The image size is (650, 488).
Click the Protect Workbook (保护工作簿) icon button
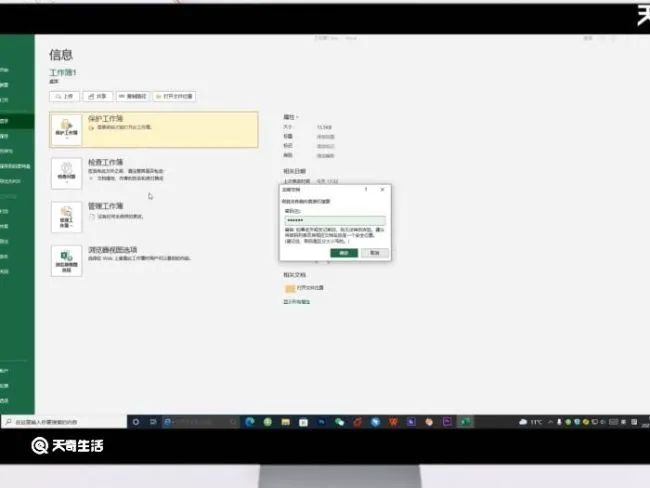click(x=66, y=129)
